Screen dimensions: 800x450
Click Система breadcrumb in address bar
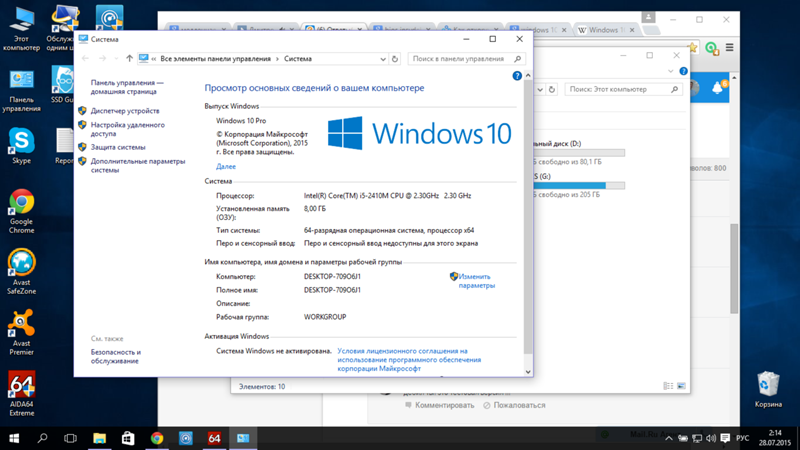(297, 59)
